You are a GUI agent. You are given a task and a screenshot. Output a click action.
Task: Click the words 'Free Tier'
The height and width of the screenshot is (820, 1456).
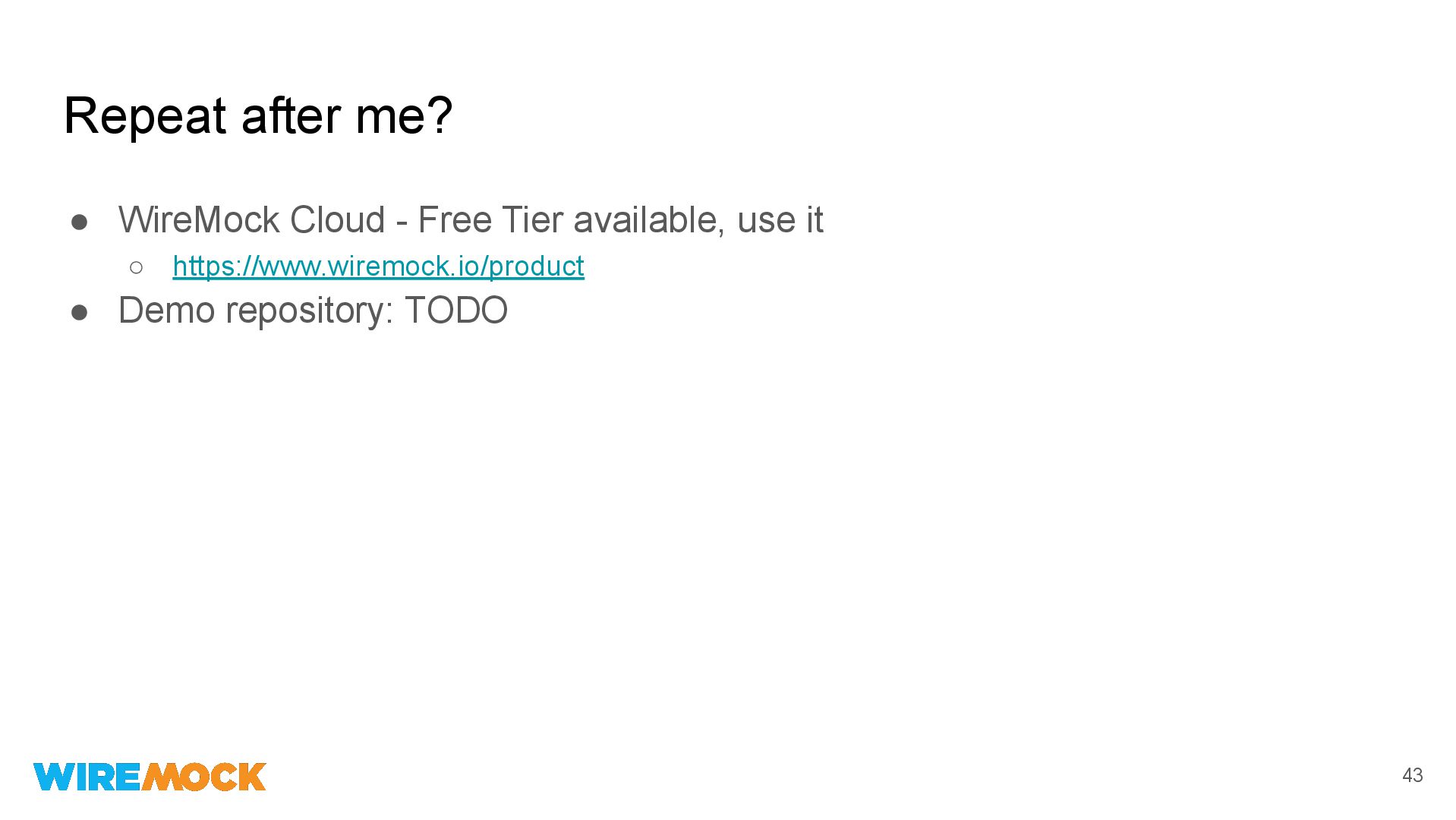pyautogui.click(x=490, y=220)
